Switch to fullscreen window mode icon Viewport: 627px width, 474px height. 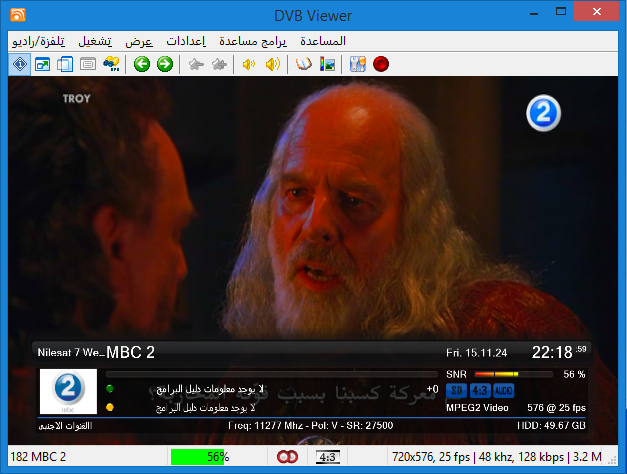[42, 64]
